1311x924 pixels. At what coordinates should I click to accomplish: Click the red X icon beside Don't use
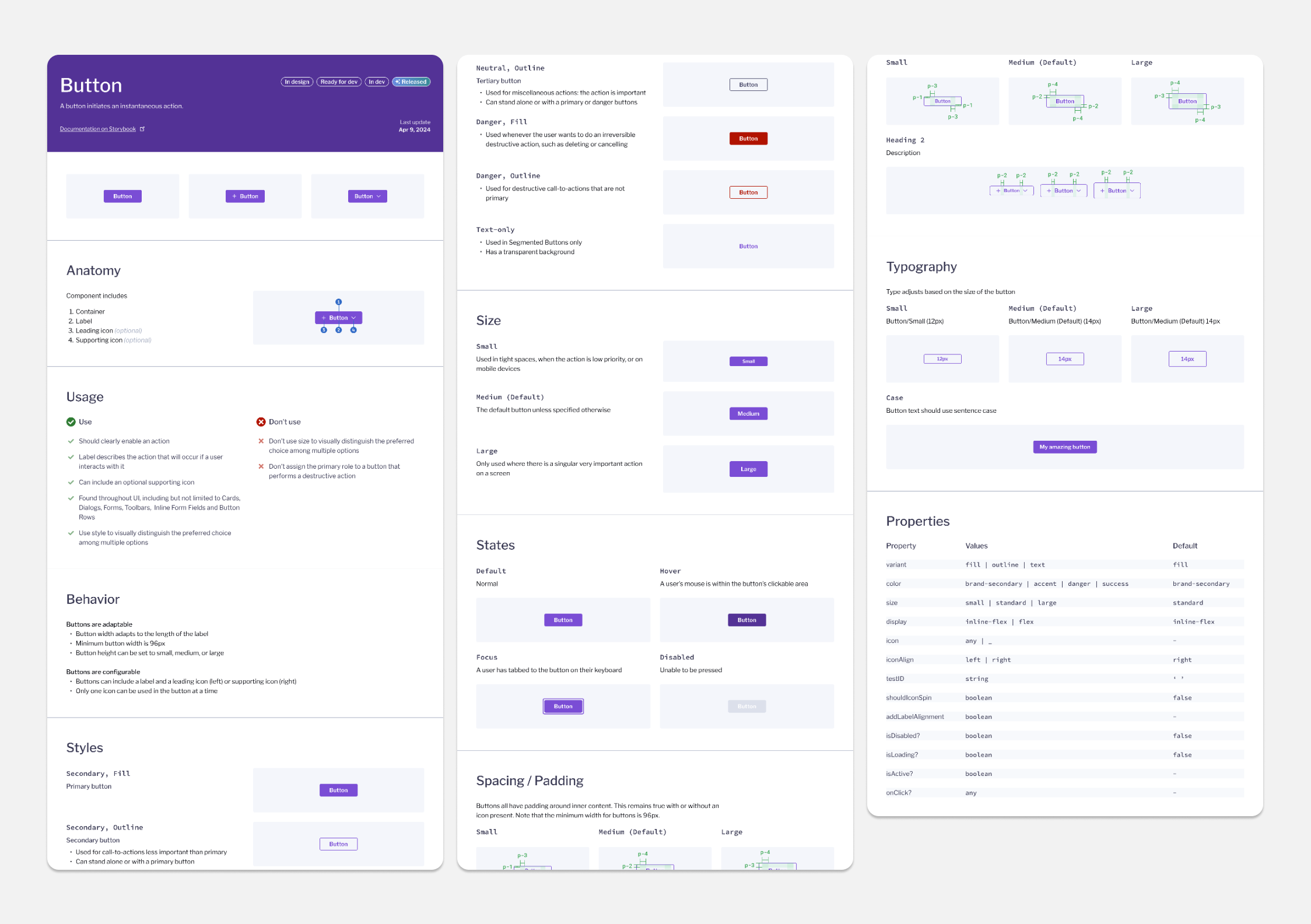click(261, 421)
